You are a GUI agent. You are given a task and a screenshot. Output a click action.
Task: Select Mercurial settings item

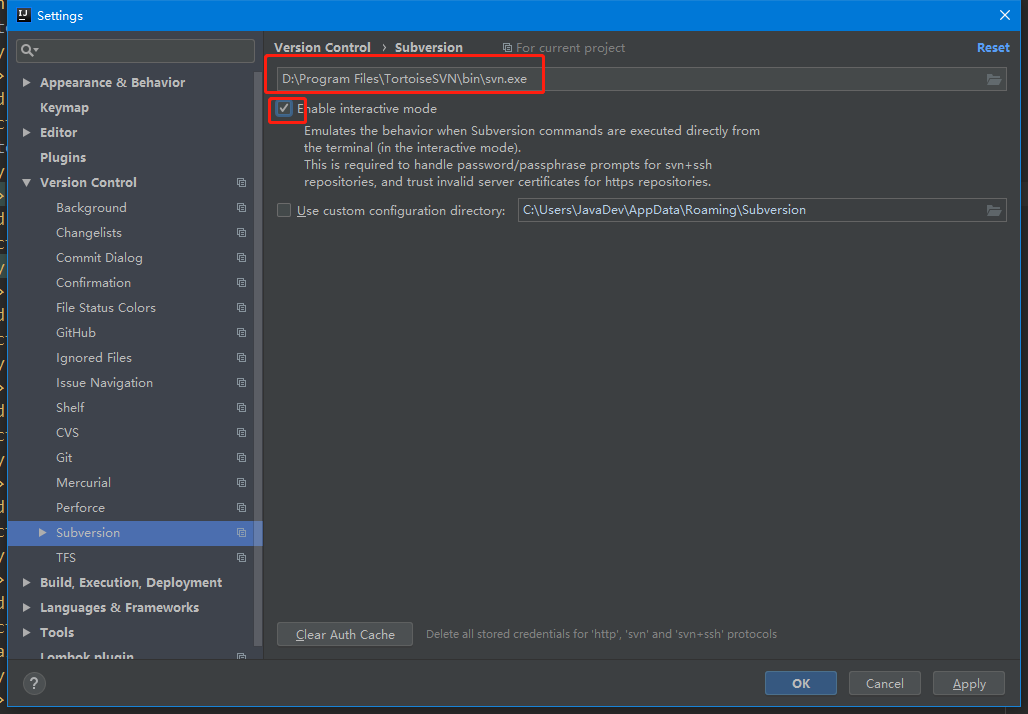click(83, 483)
